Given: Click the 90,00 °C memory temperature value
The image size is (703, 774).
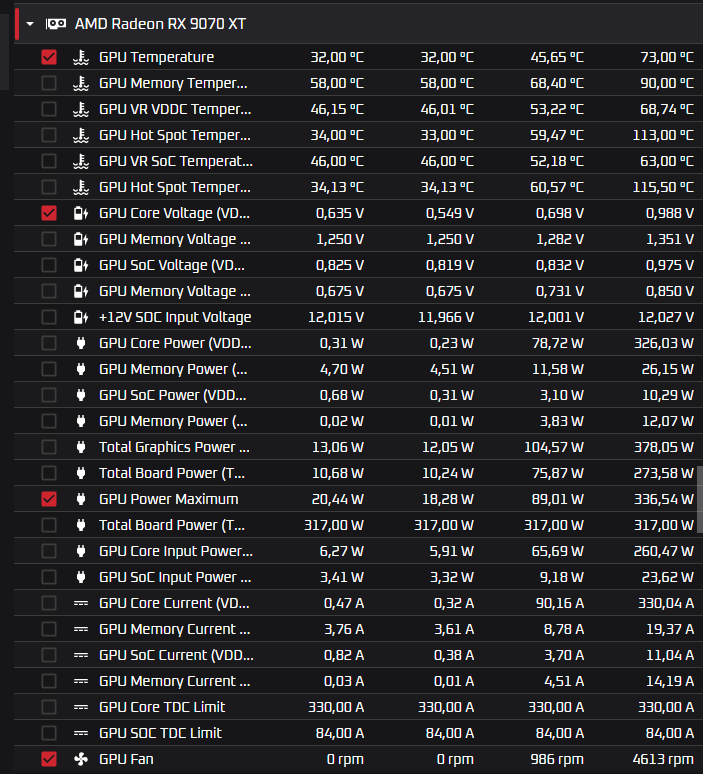Looking at the screenshot, I should pyautogui.click(x=667, y=83).
